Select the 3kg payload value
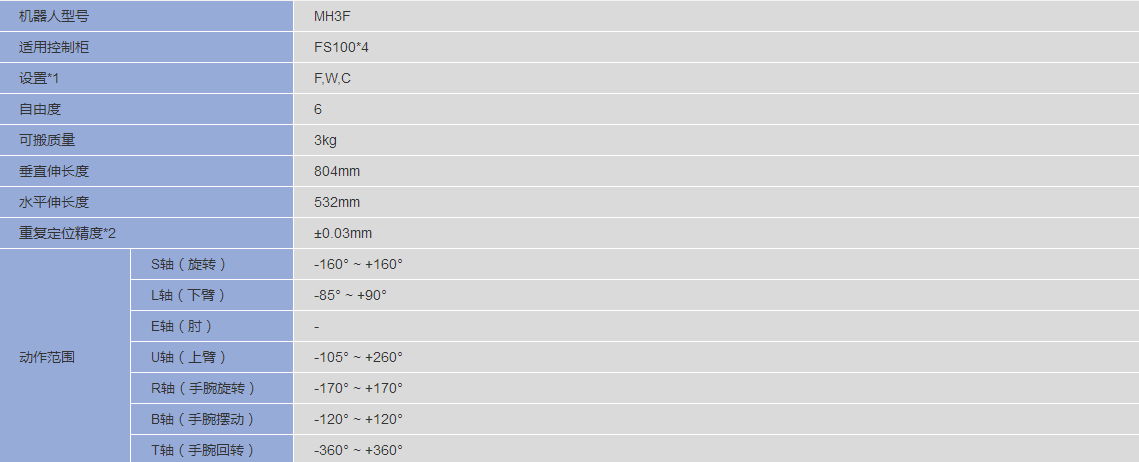Viewport: 1139px width, 462px height. tap(325, 140)
